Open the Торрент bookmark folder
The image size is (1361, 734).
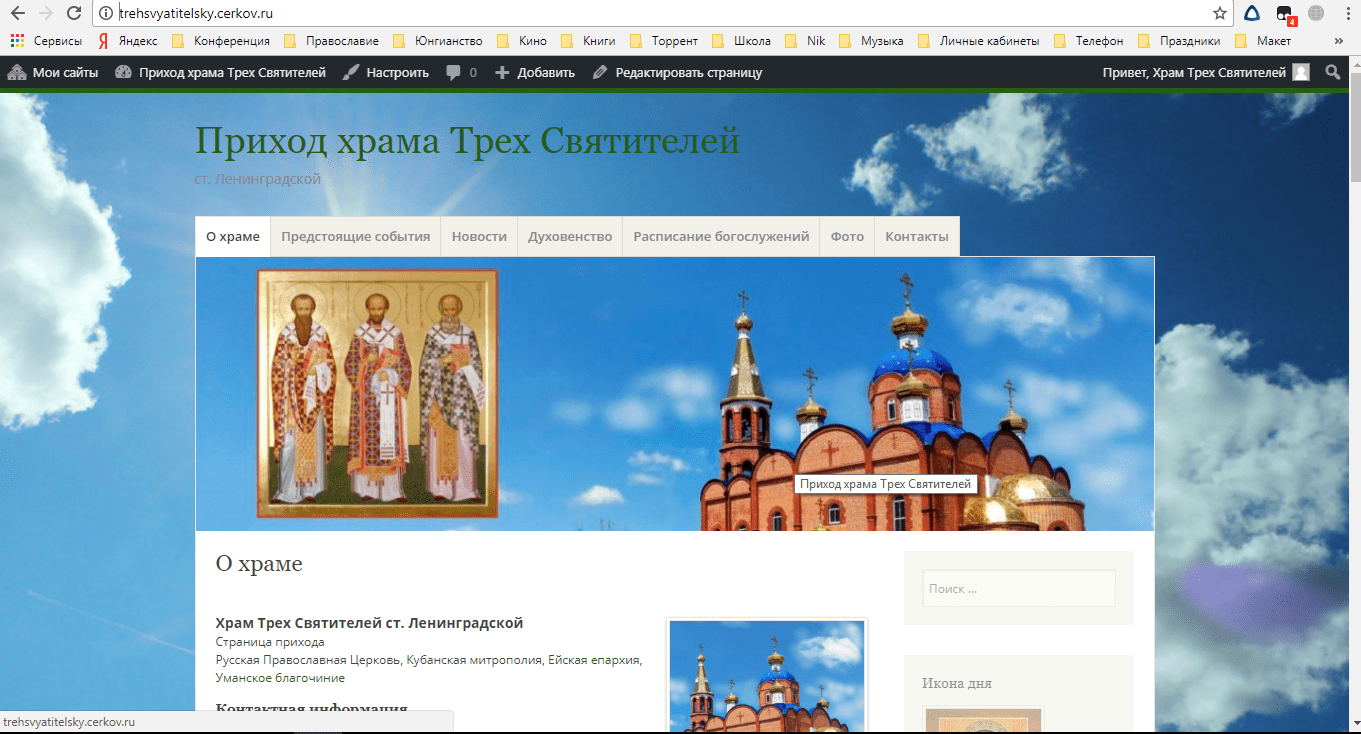664,41
